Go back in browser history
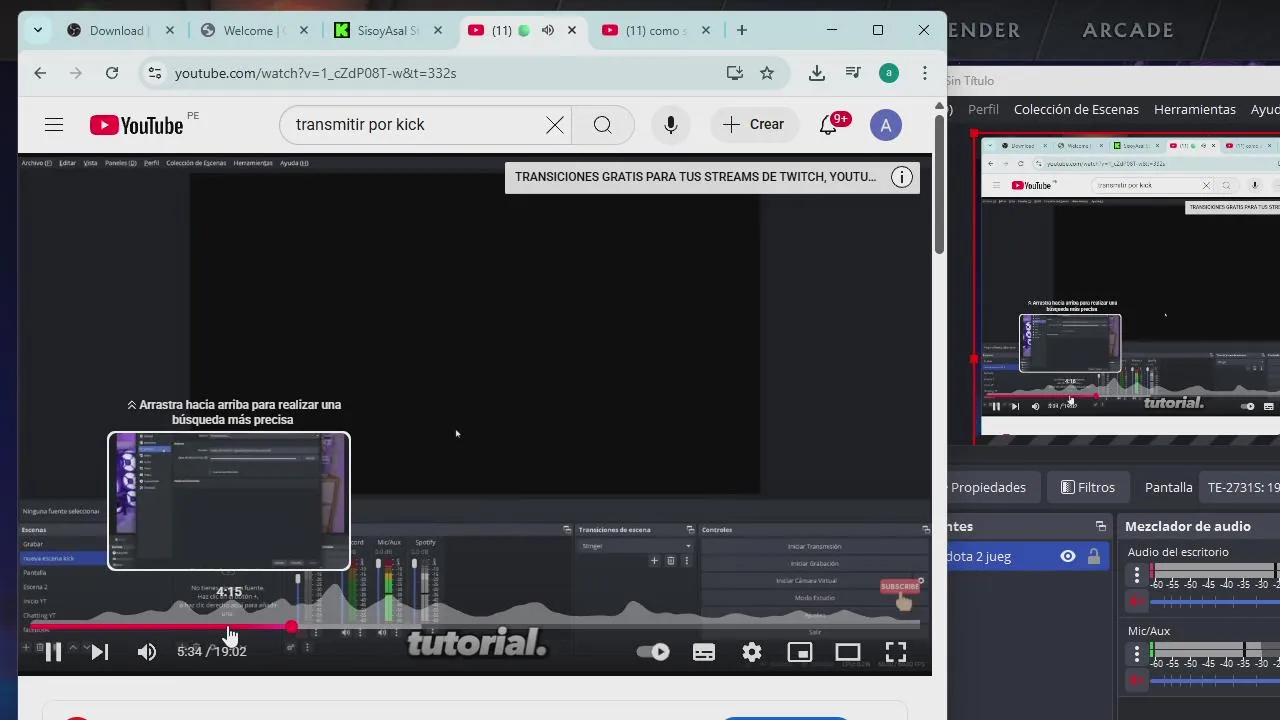 (40, 73)
